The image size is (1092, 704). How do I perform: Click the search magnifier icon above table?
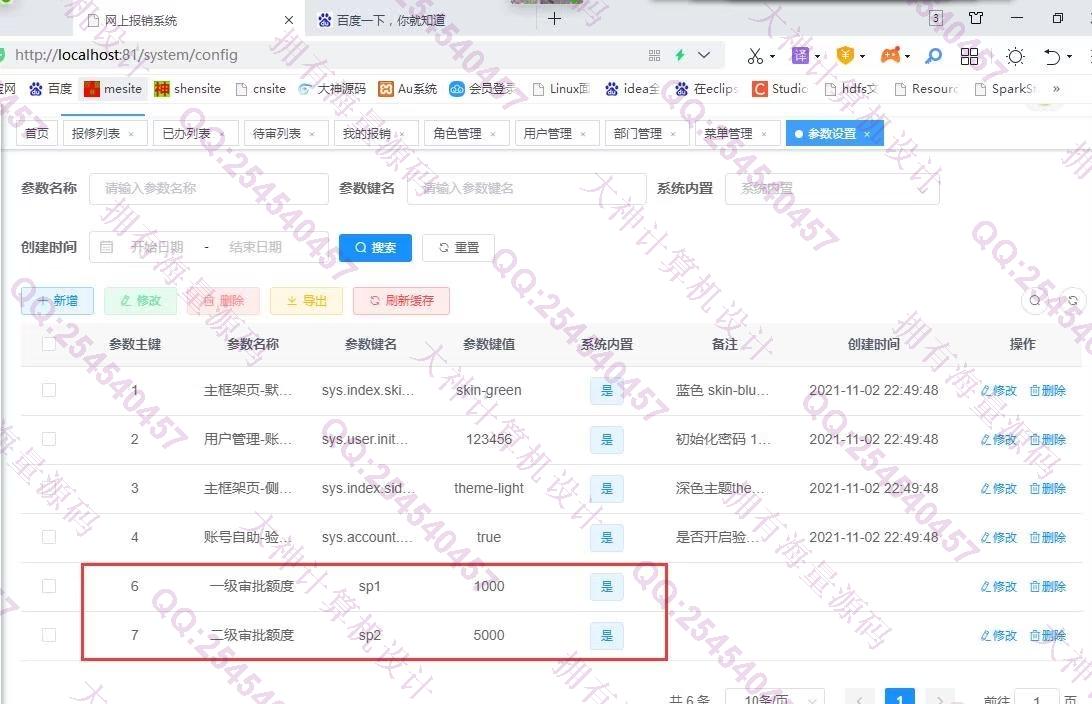(1035, 300)
